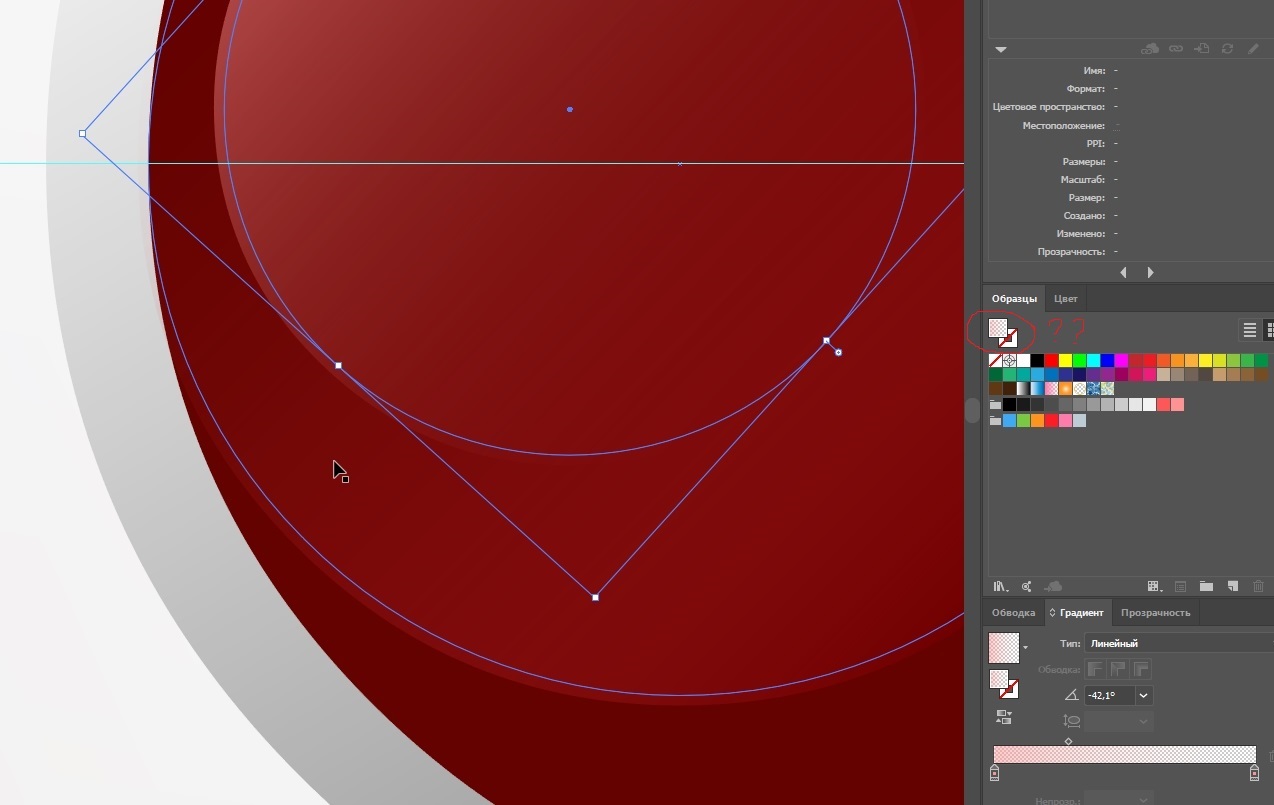Image resolution: width=1274 pixels, height=805 pixels.
Task: Open the gradient angle dropdown arrow
Action: point(1144,695)
